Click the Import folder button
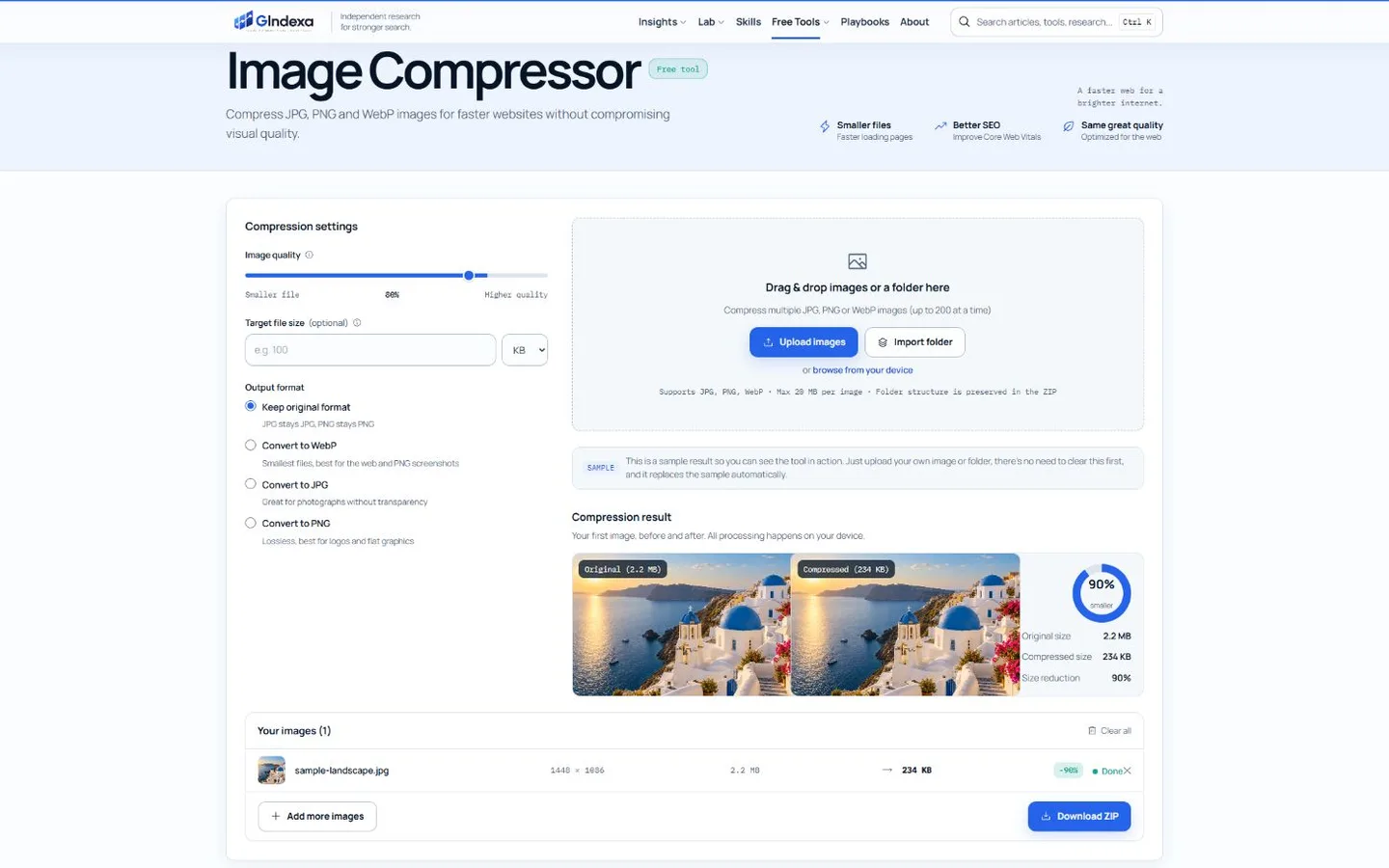 point(914,342)
